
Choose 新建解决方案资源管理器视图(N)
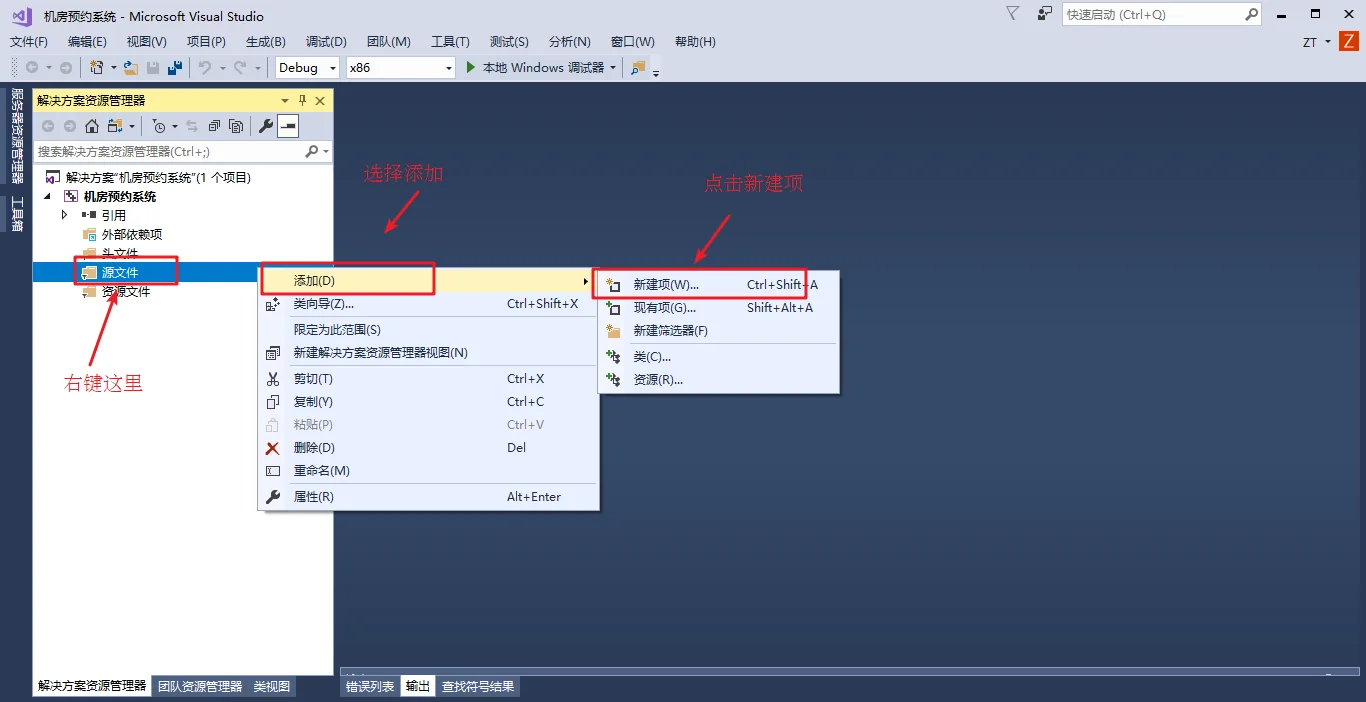coord(429,353)
